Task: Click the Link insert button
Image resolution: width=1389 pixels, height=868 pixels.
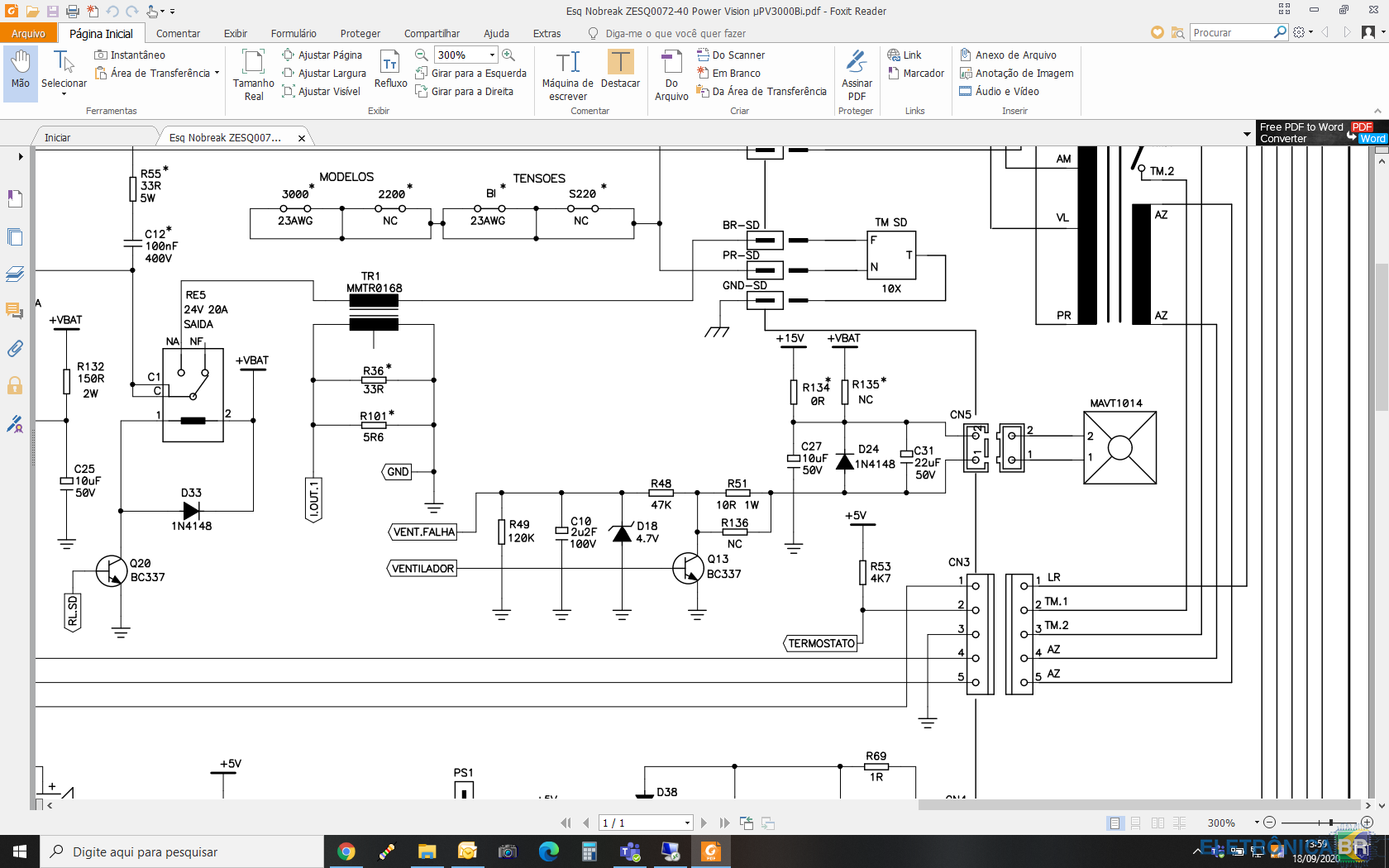Action: coord(905,55)
